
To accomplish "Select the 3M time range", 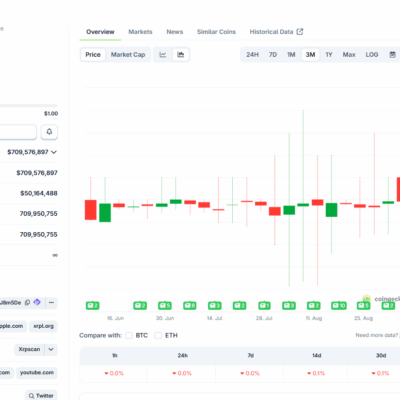I will (x=310, y=55).
